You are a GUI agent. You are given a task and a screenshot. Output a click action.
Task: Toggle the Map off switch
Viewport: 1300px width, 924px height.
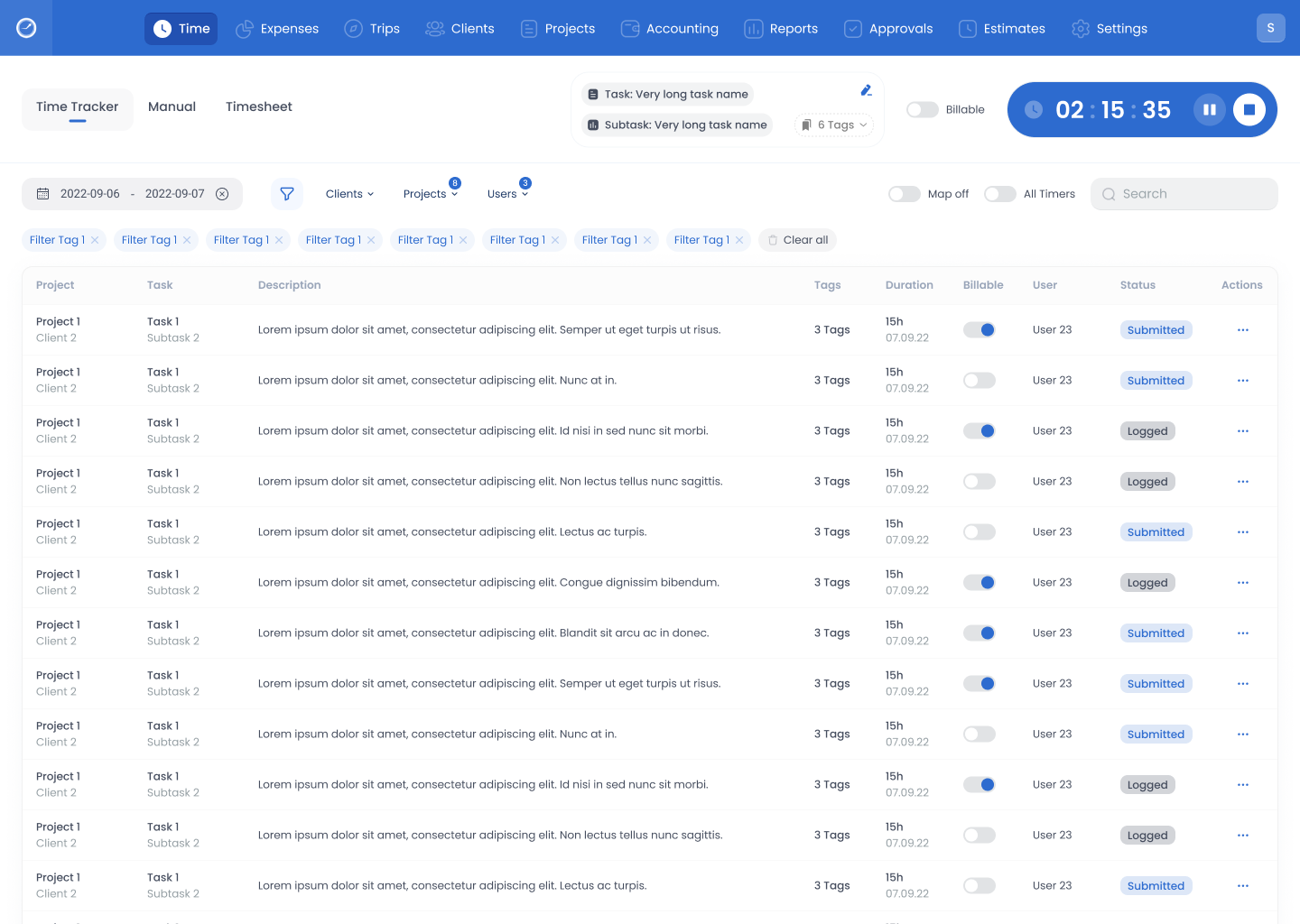[x=904, y=194]
